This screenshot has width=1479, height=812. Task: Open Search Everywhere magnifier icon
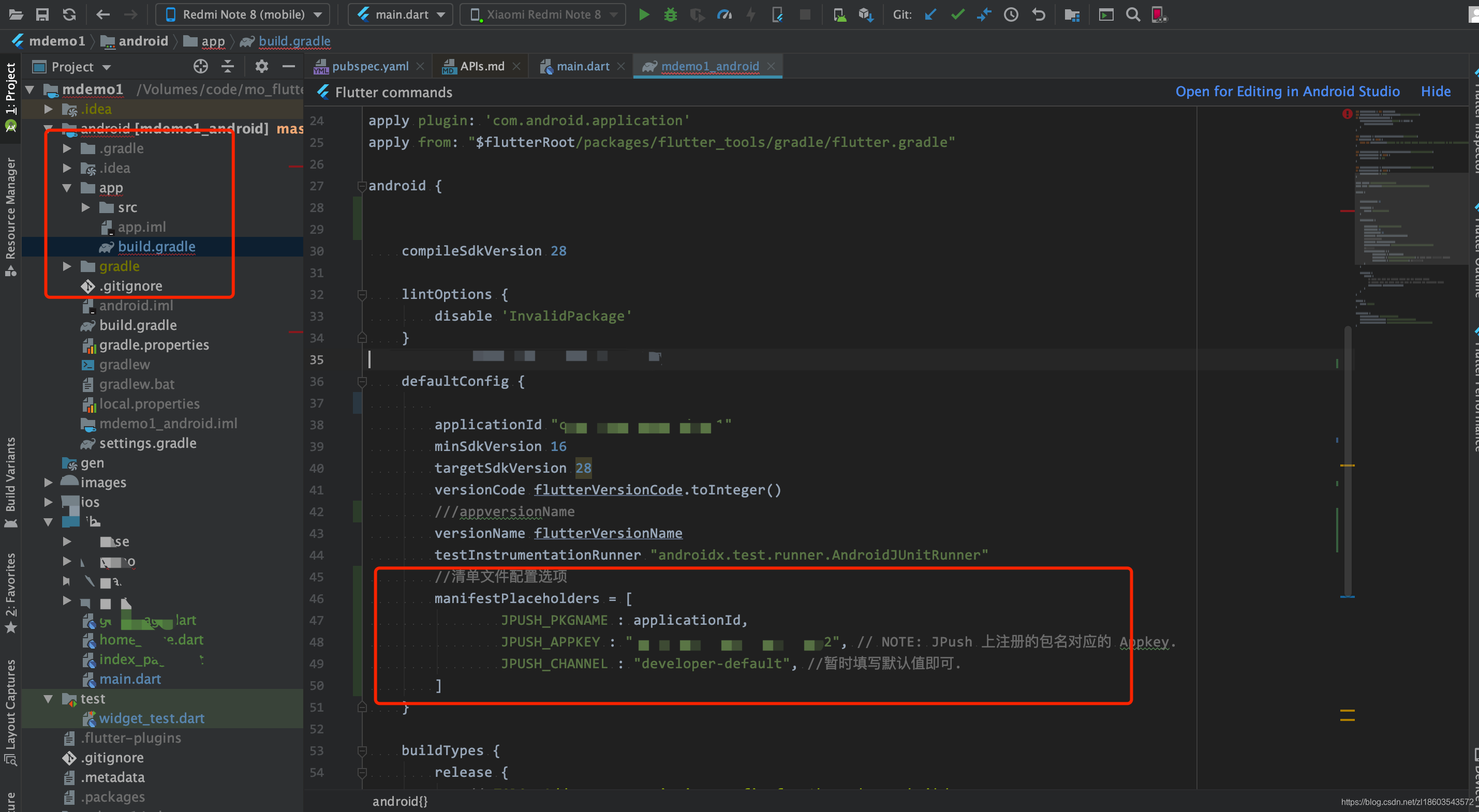coord(1132,15)
